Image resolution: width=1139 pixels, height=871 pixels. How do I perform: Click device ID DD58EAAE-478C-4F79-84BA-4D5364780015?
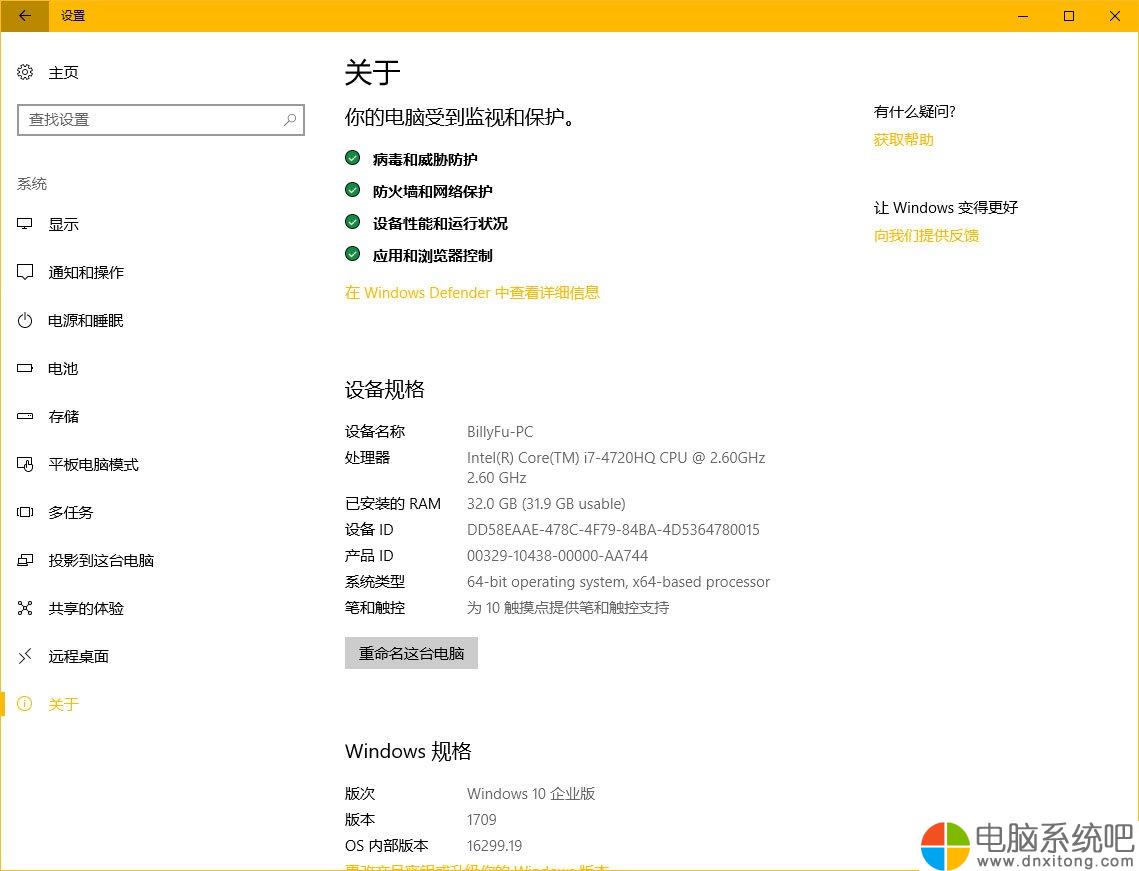pos(613,530)
